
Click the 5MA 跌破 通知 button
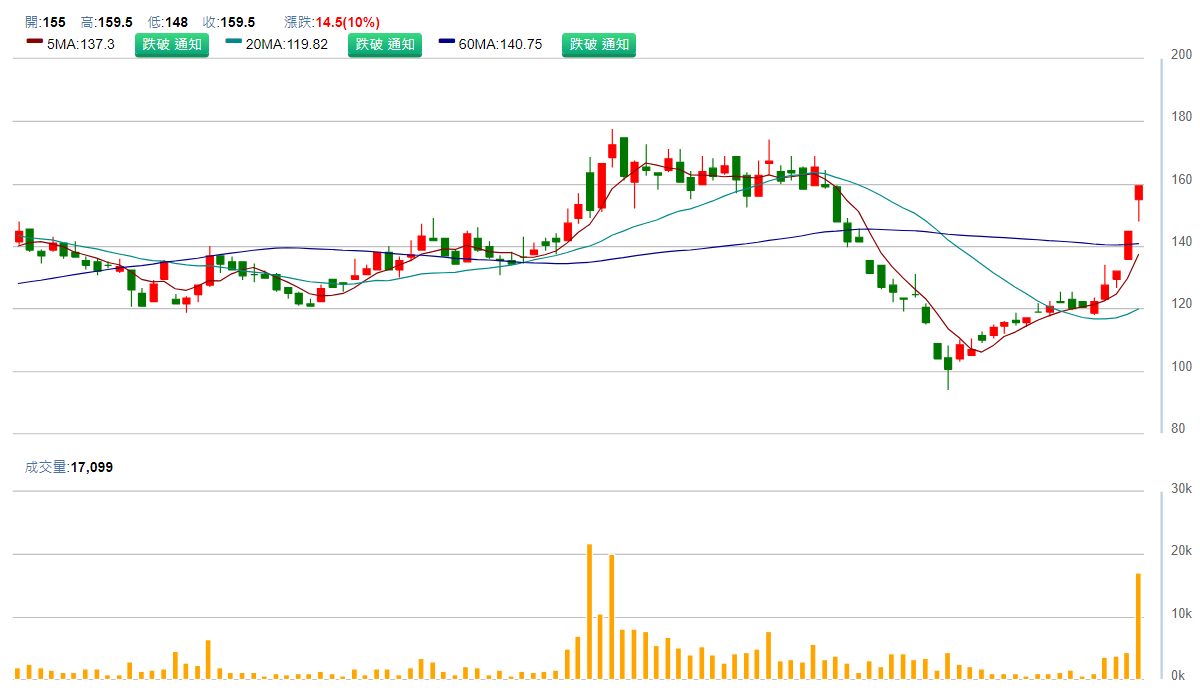172,44
